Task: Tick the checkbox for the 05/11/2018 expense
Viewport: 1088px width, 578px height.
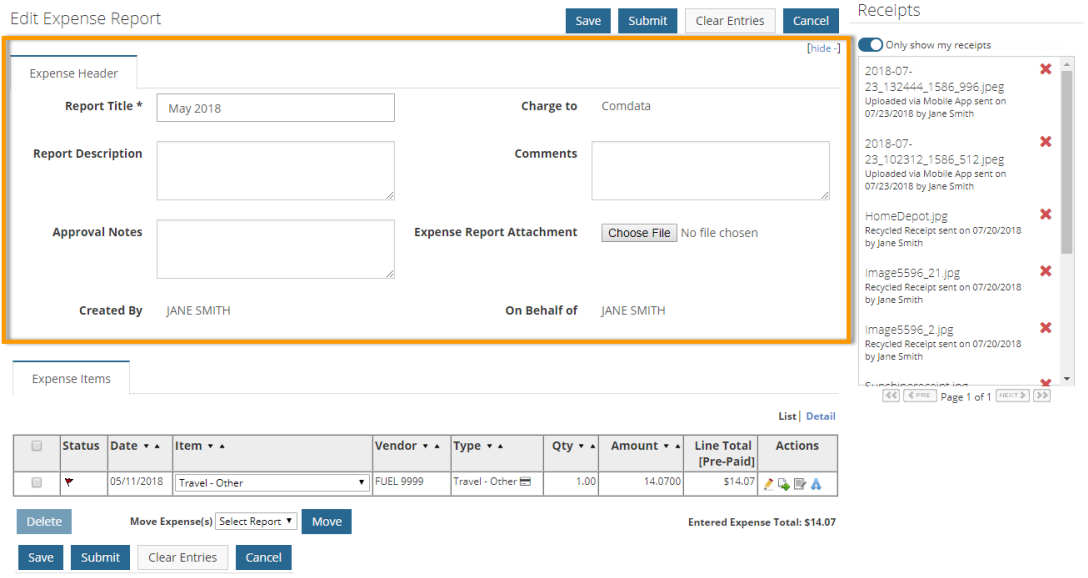Action: click(x=37, y=482)
